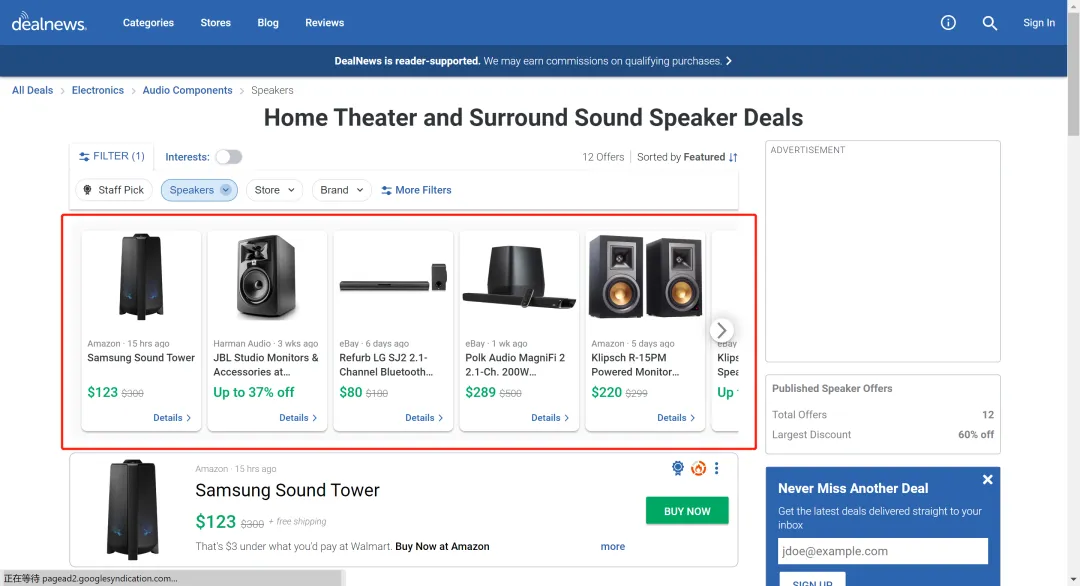
Task: Open More Filters panel
Action: pyautogui.click(x=417, y=190)
